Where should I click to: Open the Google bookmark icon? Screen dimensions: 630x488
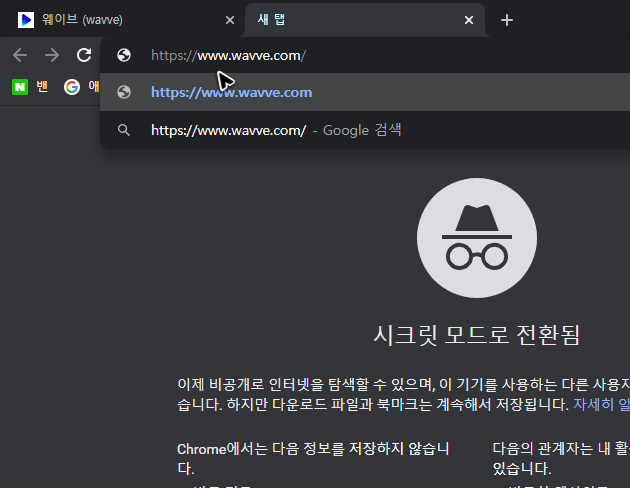72,87
